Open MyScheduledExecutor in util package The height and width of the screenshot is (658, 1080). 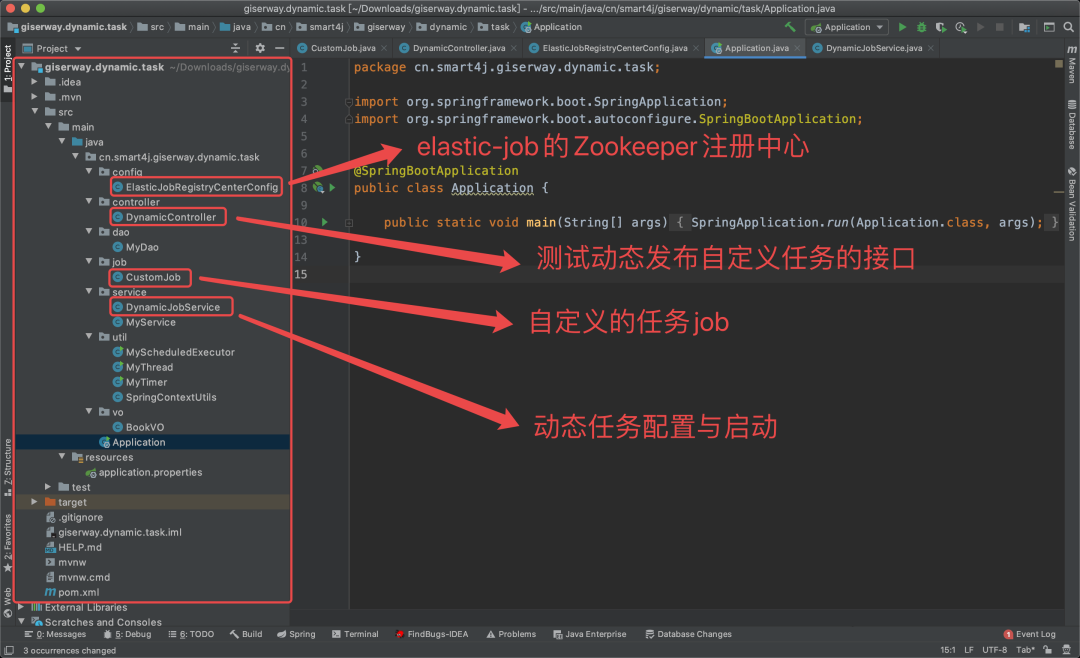tap(174, 352)
